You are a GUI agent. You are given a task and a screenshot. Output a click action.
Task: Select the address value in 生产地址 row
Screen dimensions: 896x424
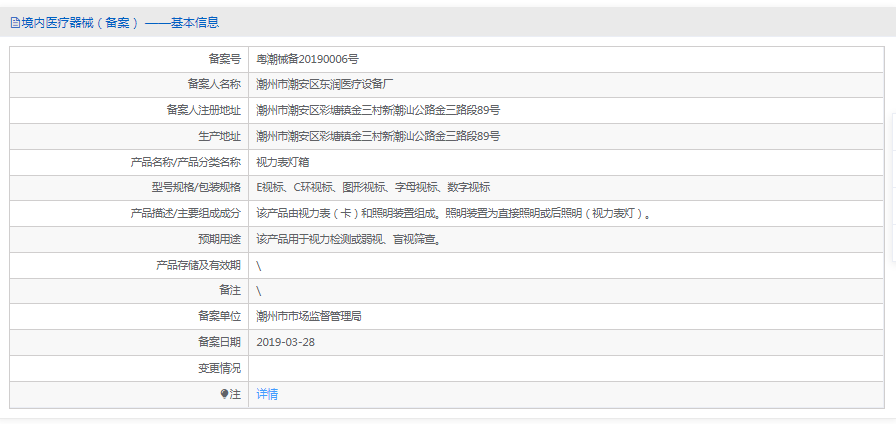(x=378, y=136)
